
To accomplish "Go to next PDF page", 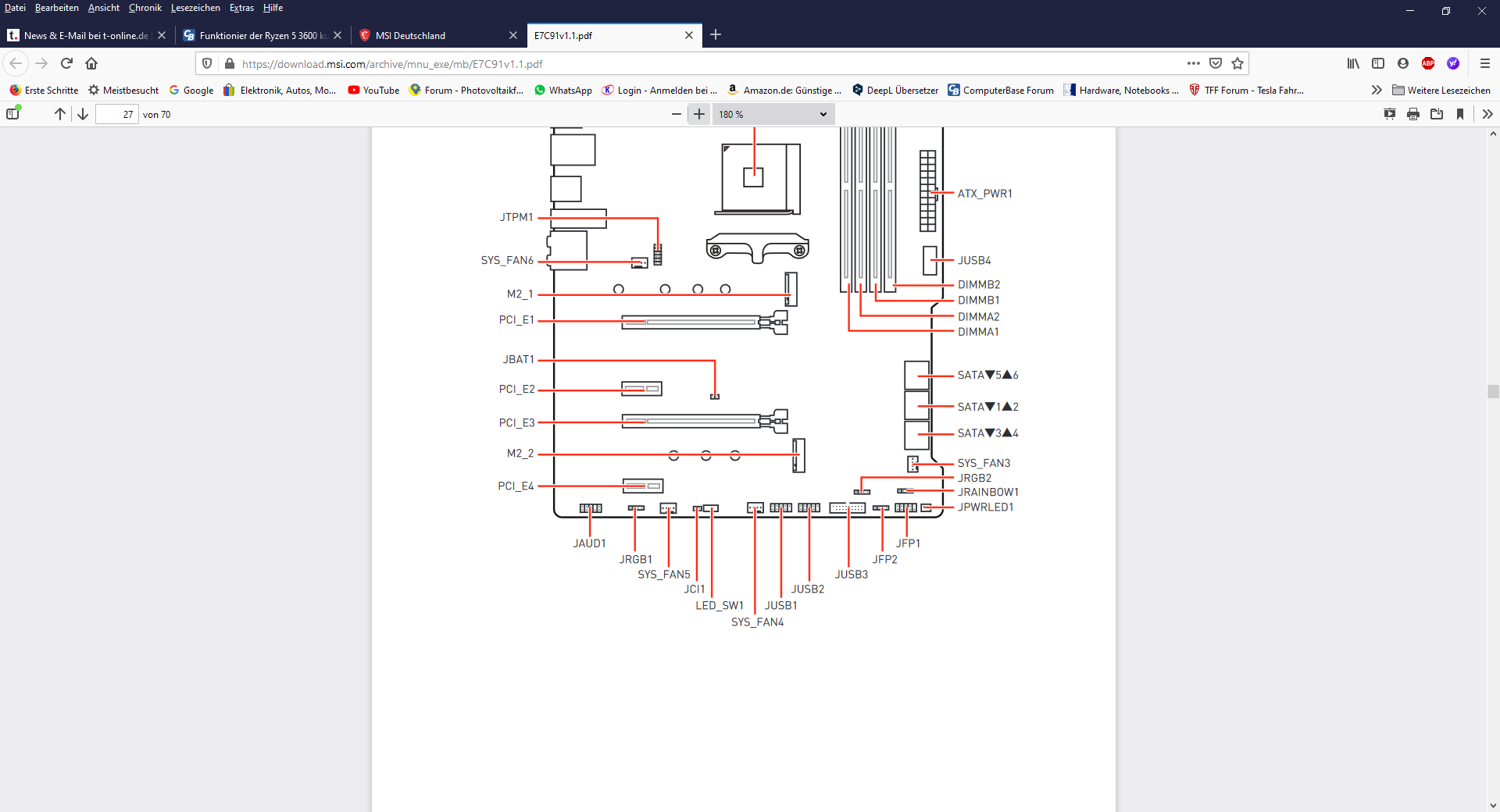I will 83,114.
